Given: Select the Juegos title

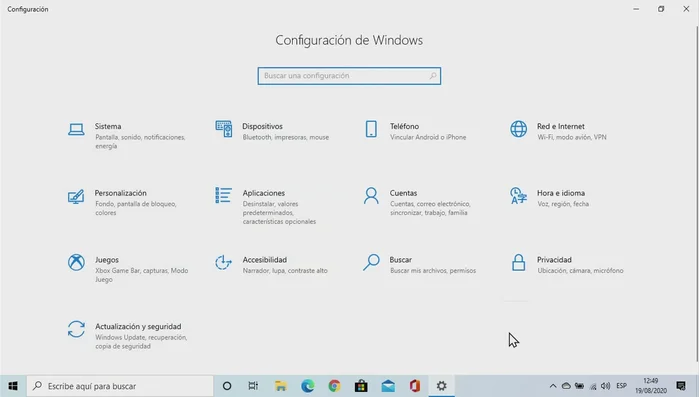Looking at the screenshot, I should point(107,260).
